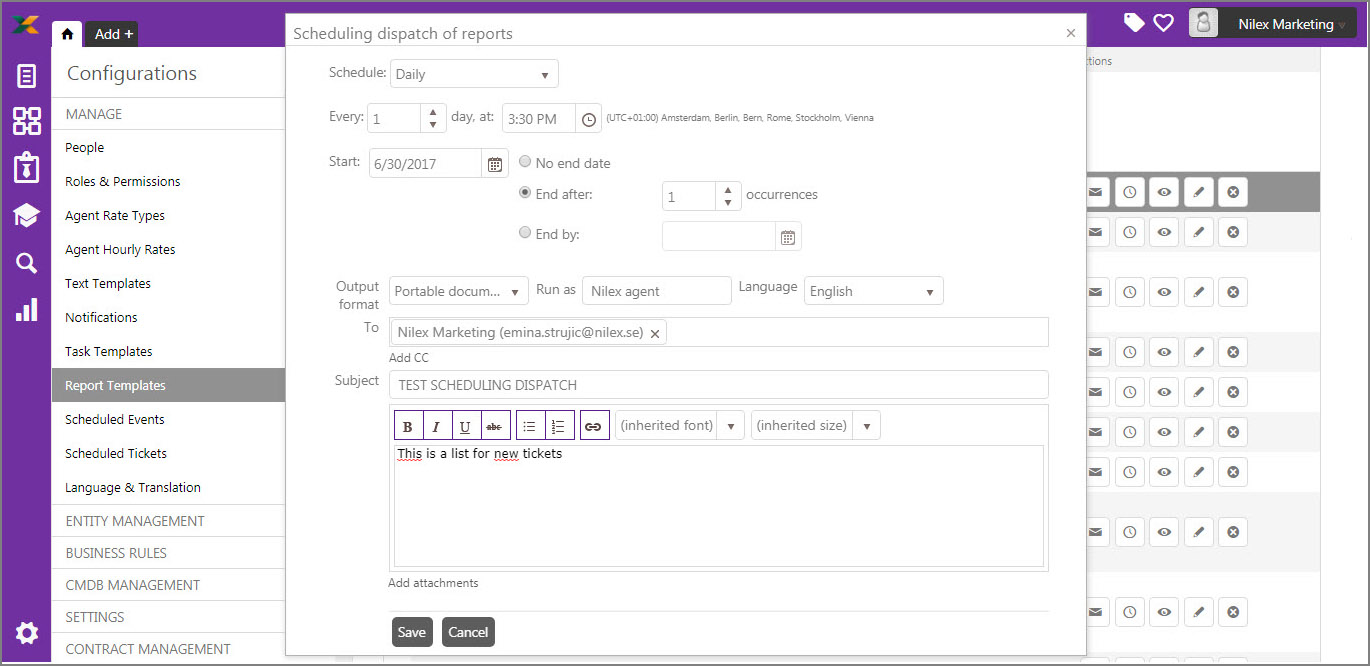Open the inherited font dropdown
The width and height of the screenshot is (1370, 666).
pyautogui.click(x=680, y=425)
